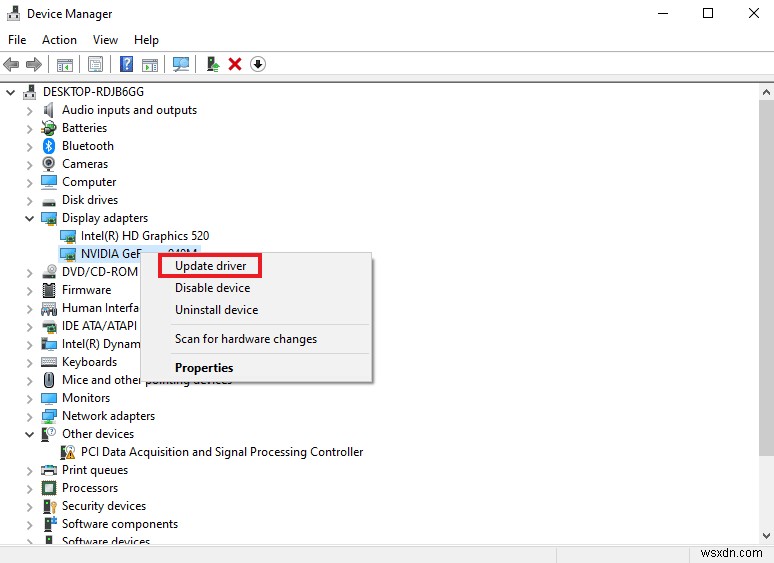Collapse the Other devices category
The image size is (774, 563).
coord(30,434)
